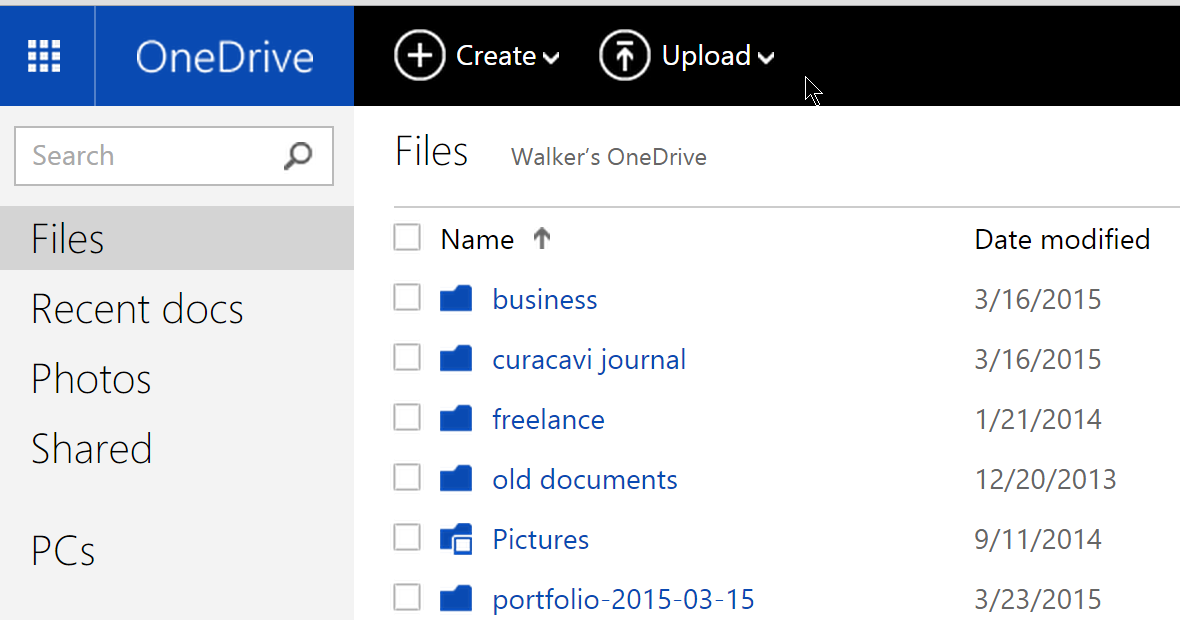This screenshot has height=620, width=1180.
Task: Check the curacavi journal checkbox
Action: click(407, 357)
